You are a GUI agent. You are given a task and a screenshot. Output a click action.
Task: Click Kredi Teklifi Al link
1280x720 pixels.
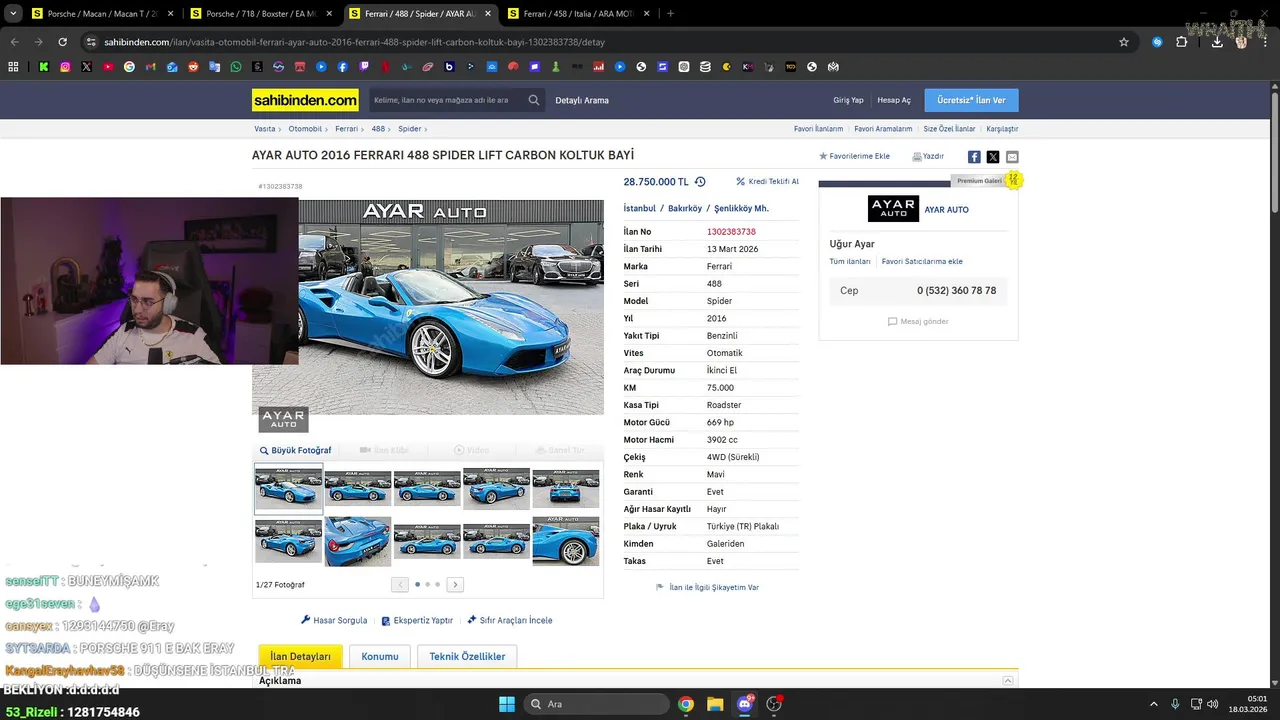coord(767,182)
